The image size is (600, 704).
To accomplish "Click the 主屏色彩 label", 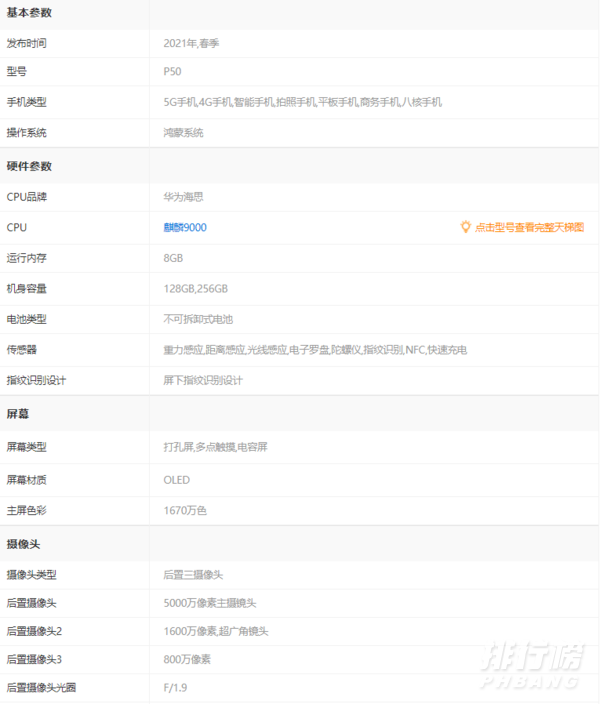I will [26, 510].
